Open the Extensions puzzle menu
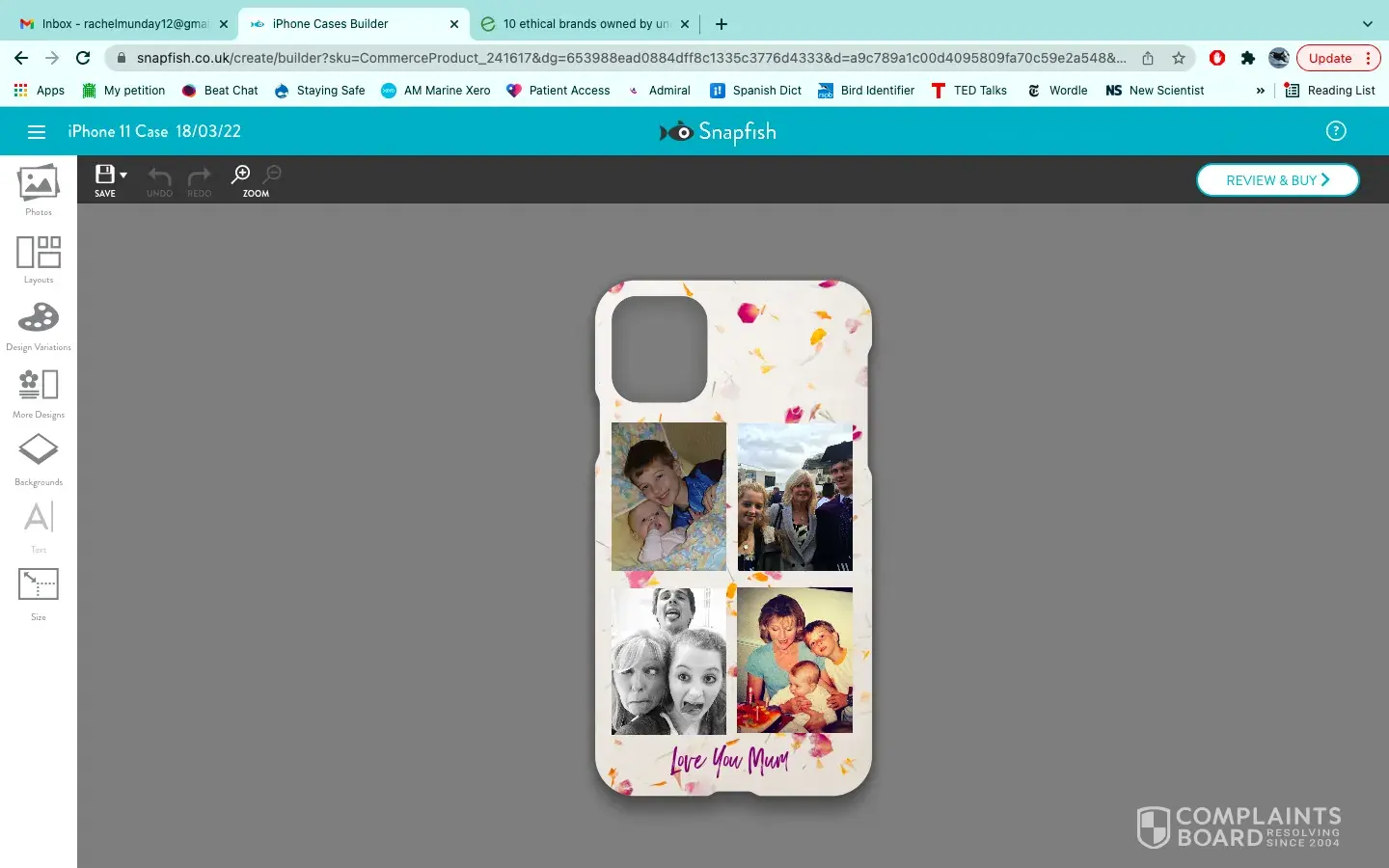This screenshot has width=1389, height=868. coord(1248,58)
